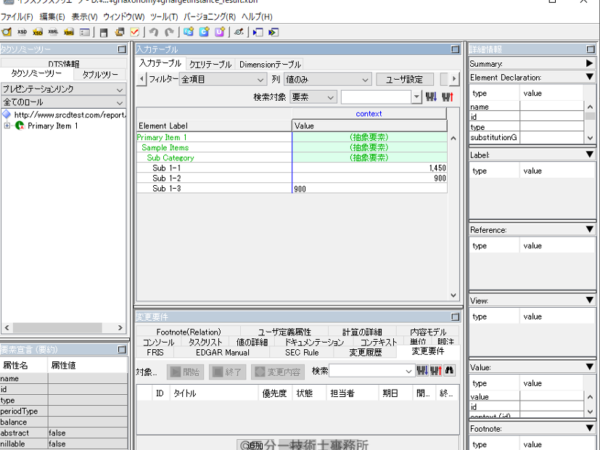600x450 pixels.
Task: Select the Sub 1-1 row label
Action: (x=166, y=168)
